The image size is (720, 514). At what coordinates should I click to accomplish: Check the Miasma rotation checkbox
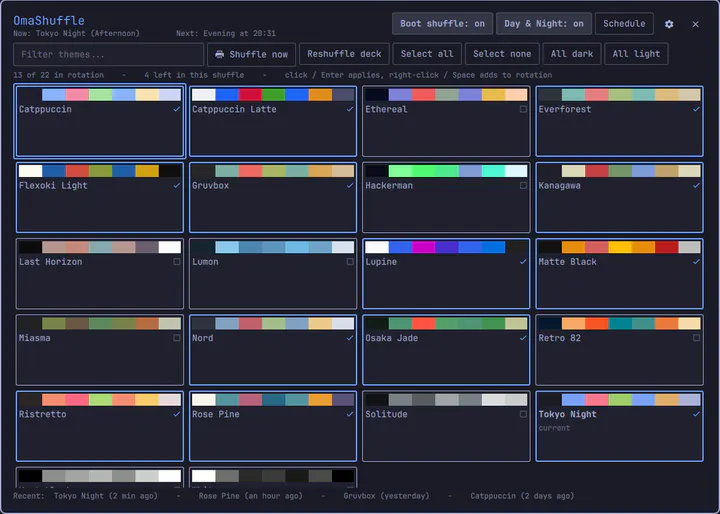click(x=177, y=338)
